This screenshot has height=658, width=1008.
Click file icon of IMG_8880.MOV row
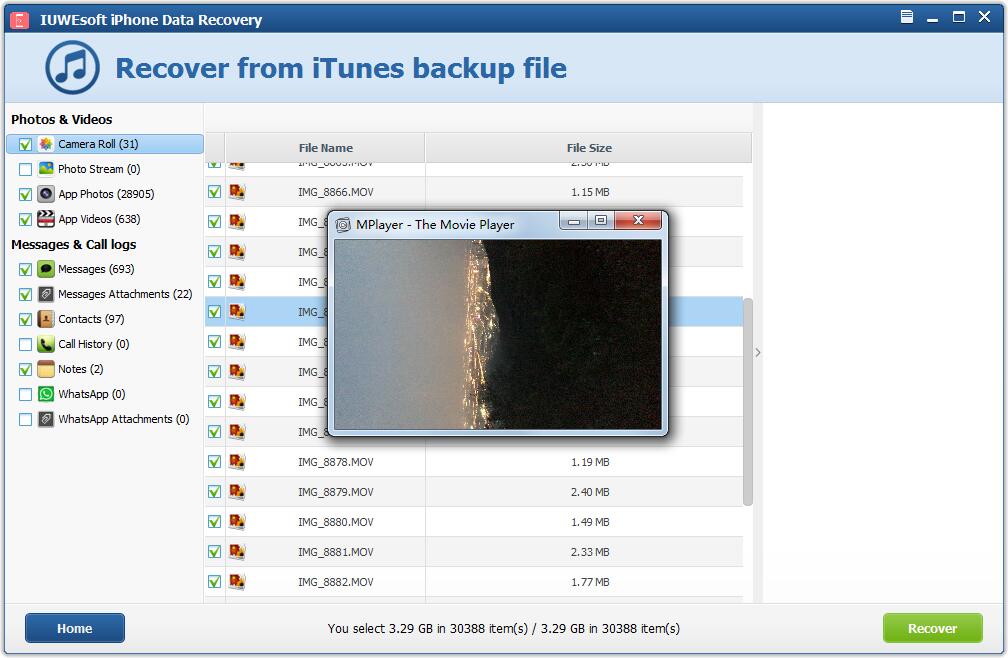point(237,521)
